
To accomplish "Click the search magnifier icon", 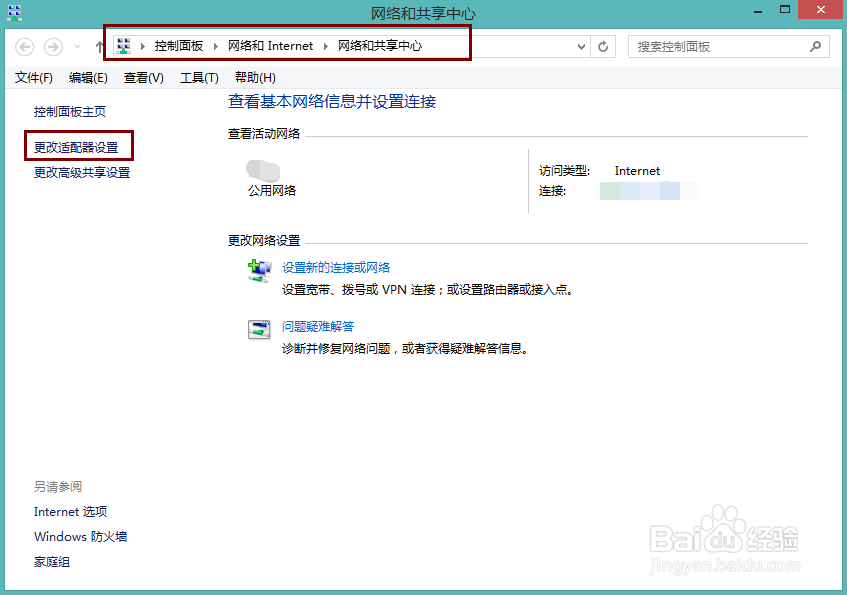I will pos(816,46).
